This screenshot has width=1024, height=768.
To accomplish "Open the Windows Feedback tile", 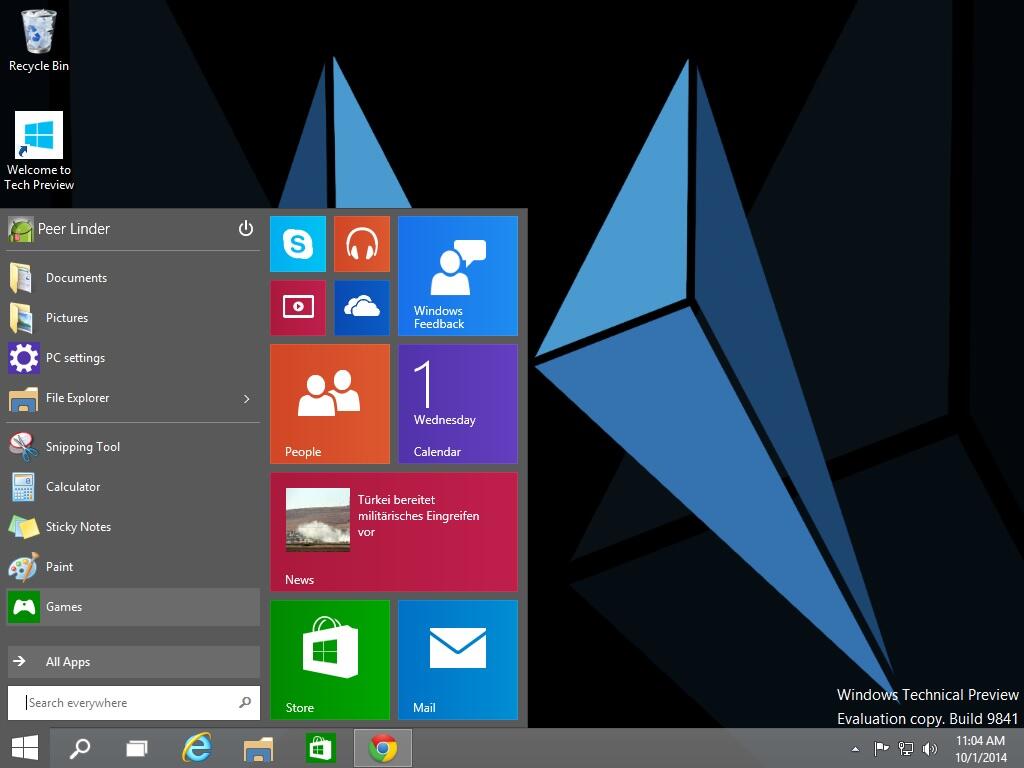I will (x=458, y=276).
